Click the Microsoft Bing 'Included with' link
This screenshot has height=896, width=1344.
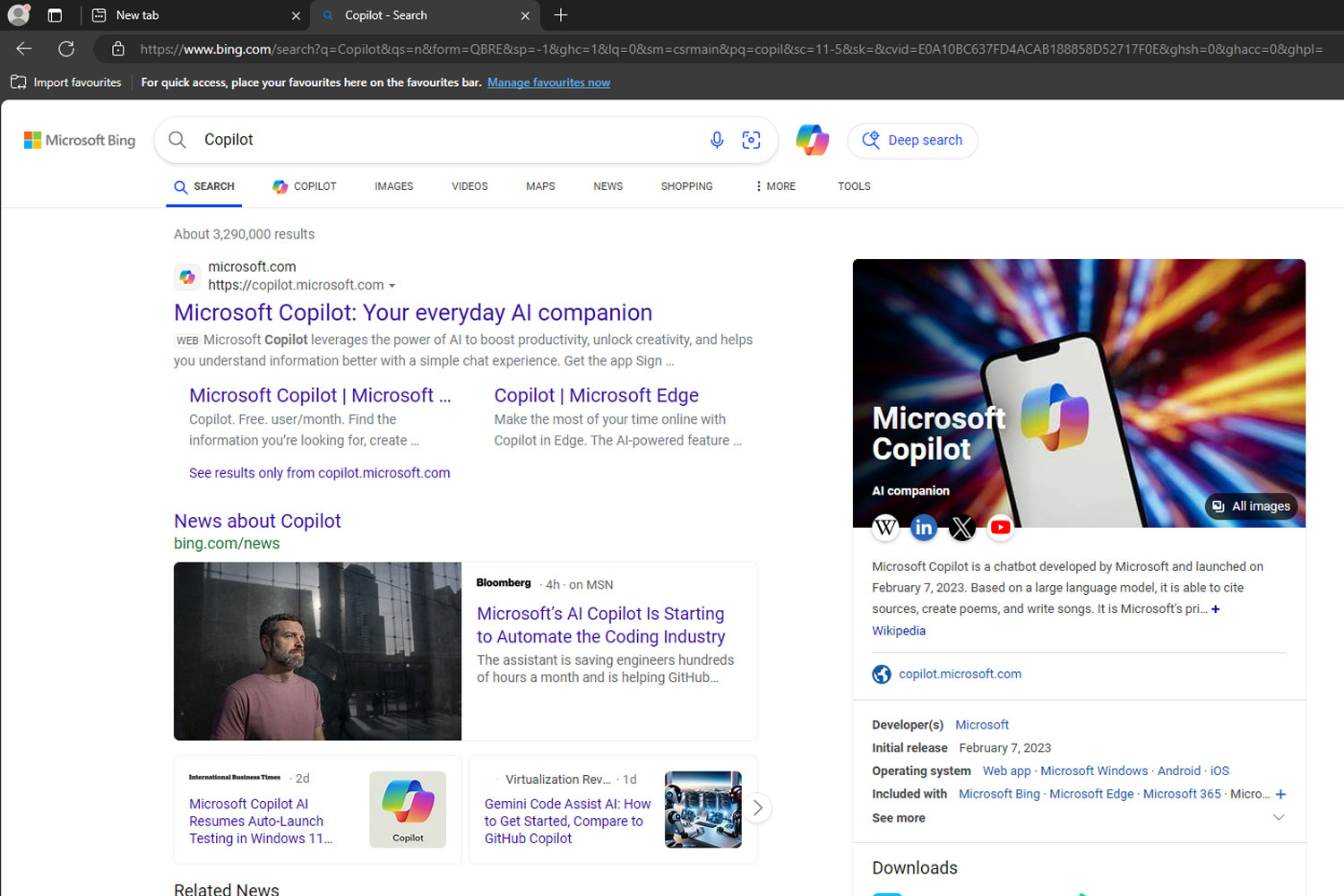point(999,795)
